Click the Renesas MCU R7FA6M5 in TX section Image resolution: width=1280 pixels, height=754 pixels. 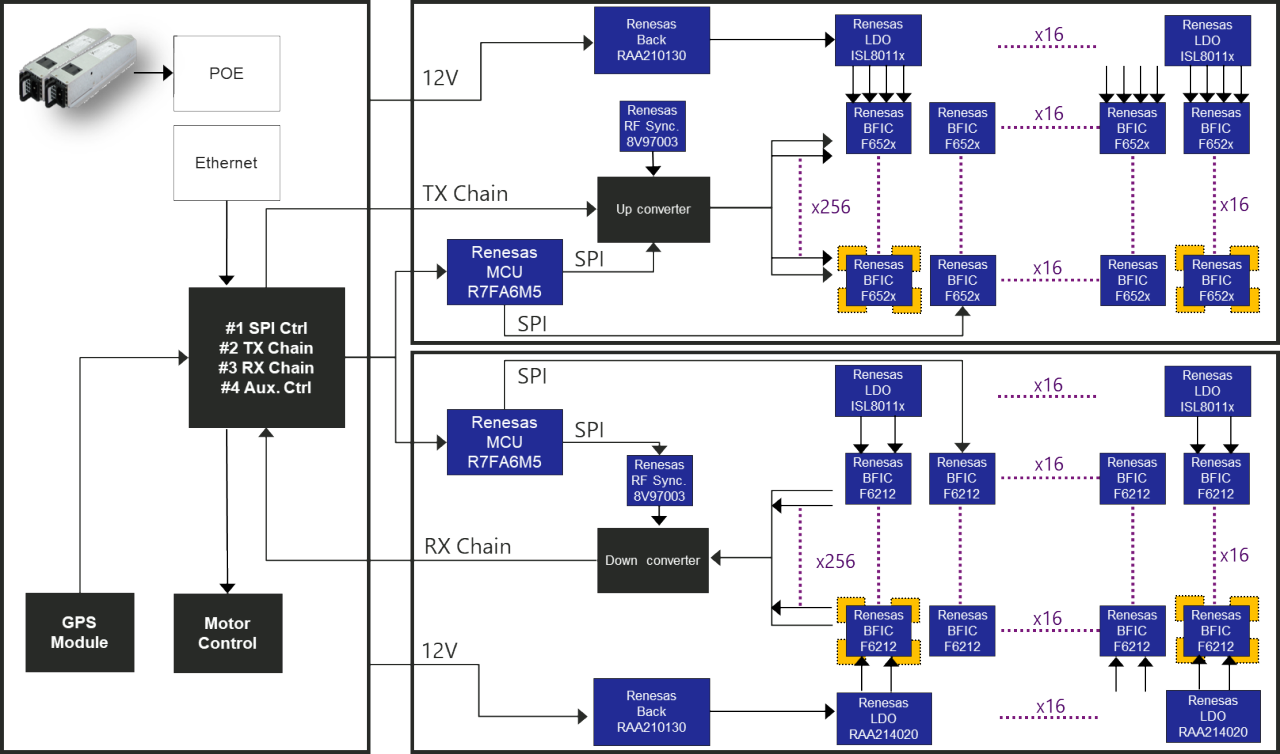click(x=504, y=272)
